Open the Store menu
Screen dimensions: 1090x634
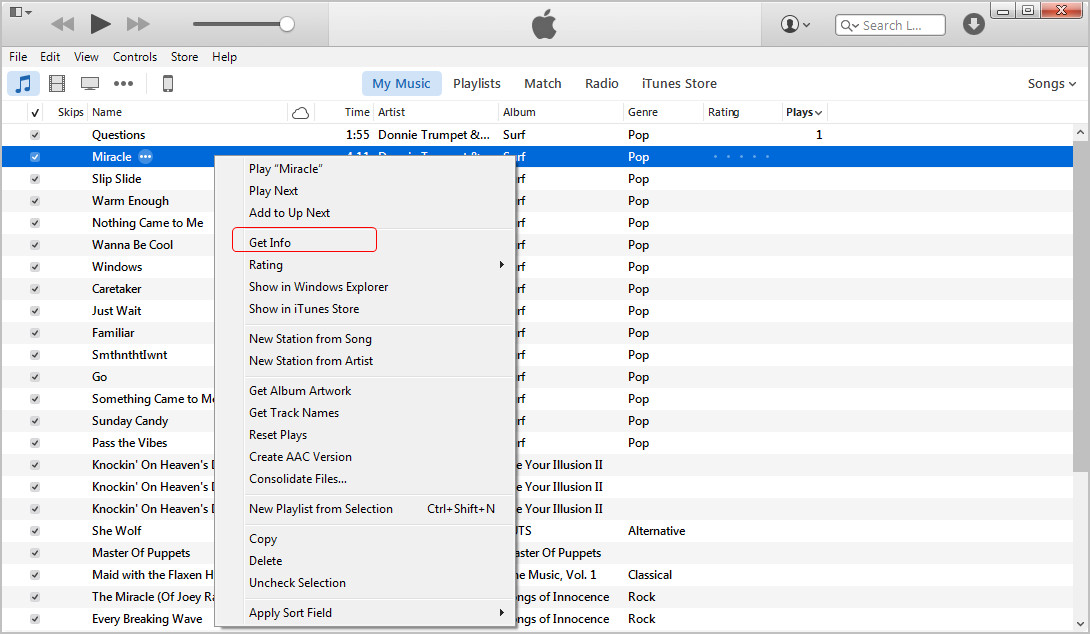pos(184,57)
